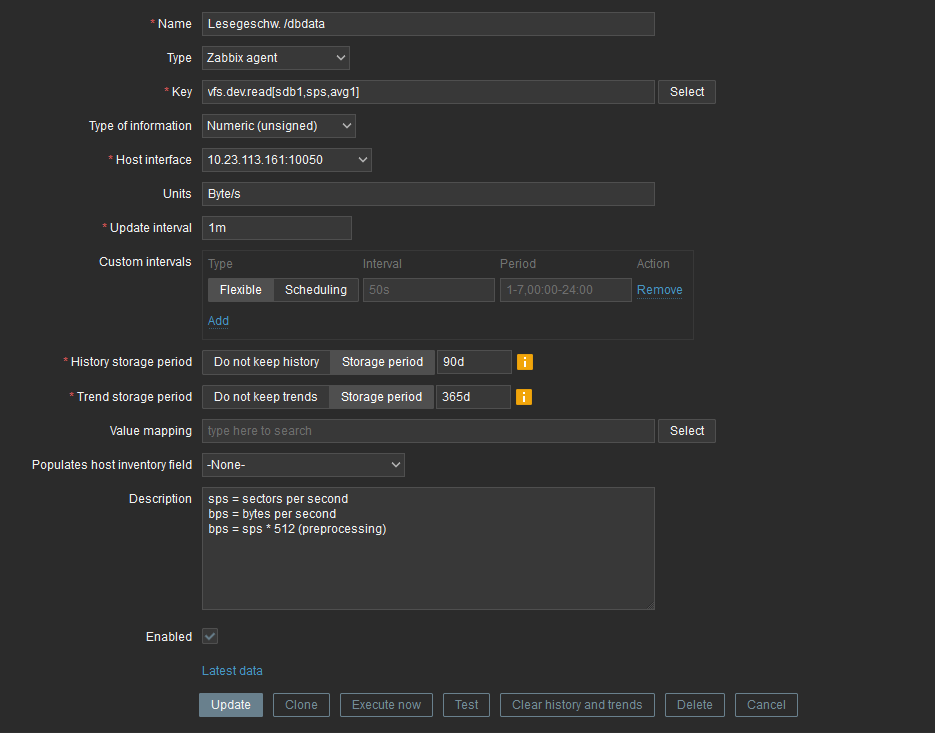Select Flexible custom interval type

pyautogui.click(x=240, y=290)
